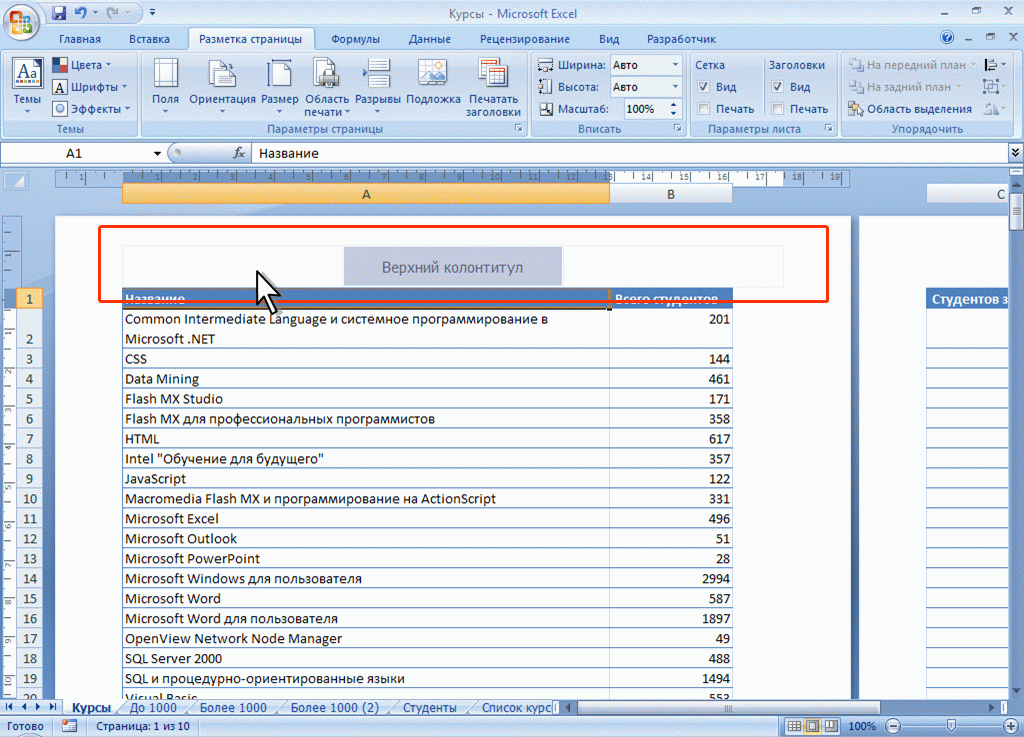The image size is (1024, 737).
Task: Switch to Page Break Preview icon
Action: coord(831,726)
